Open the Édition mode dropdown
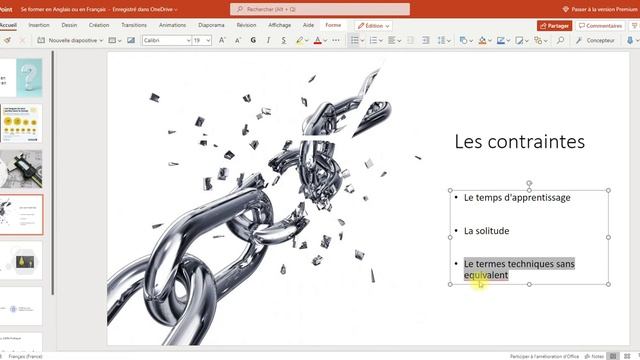 [373, 26]
